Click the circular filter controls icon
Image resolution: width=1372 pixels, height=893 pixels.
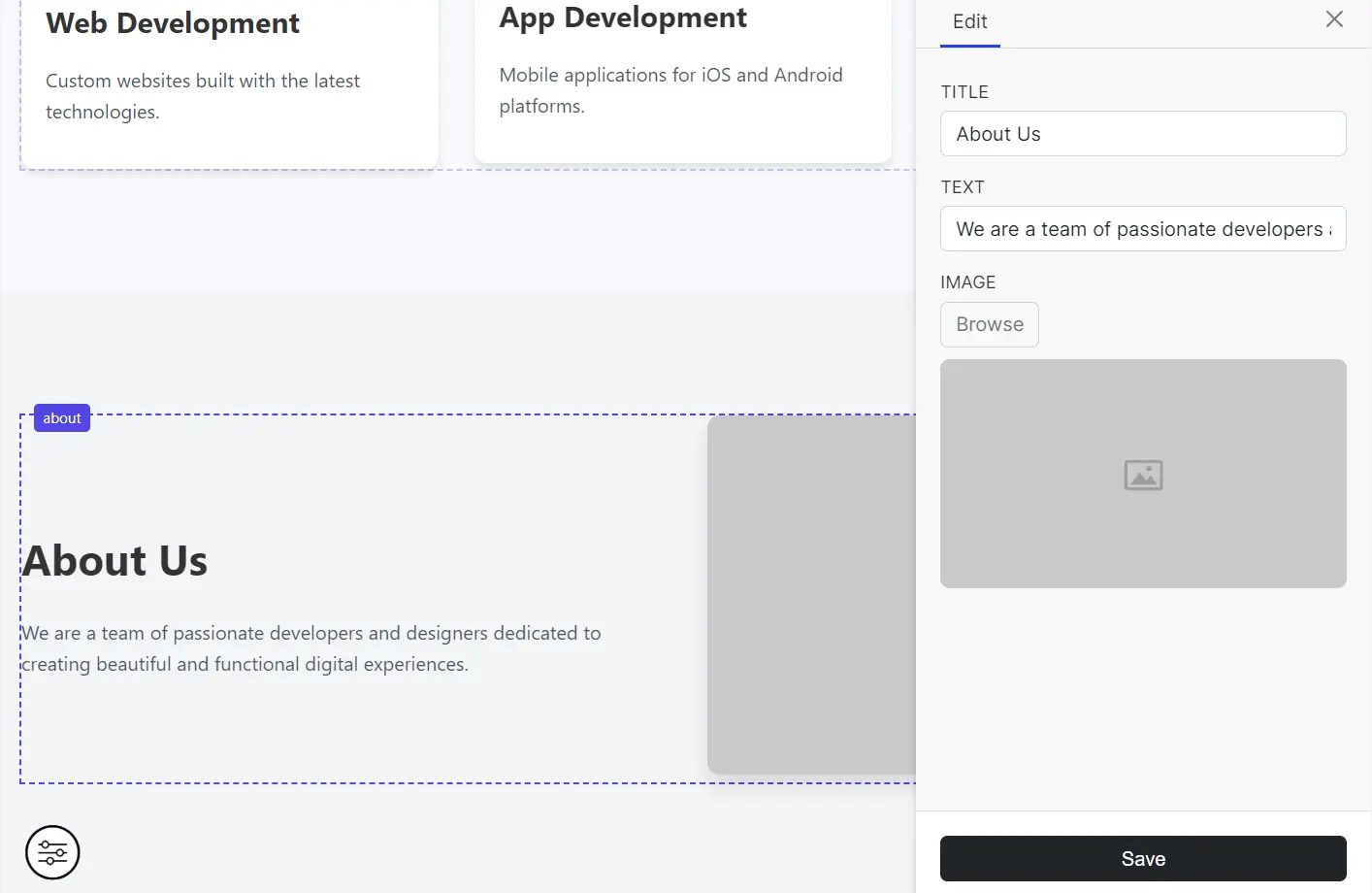click(52, 852)
